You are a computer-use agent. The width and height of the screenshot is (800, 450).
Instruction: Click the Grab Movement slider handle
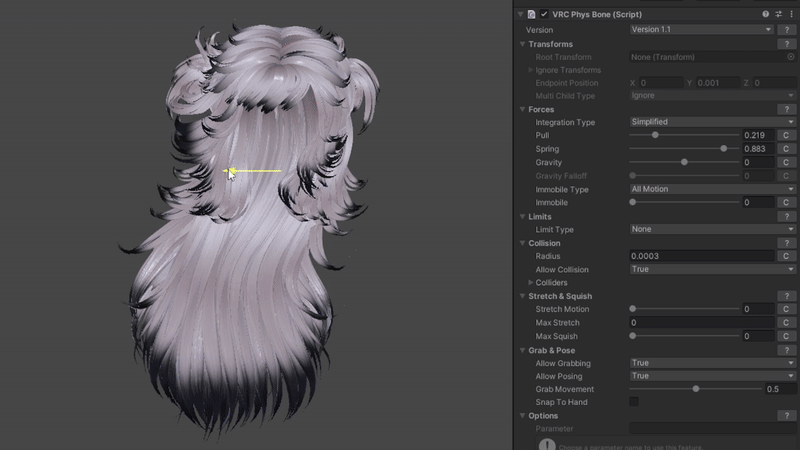(x=696, y=389)
